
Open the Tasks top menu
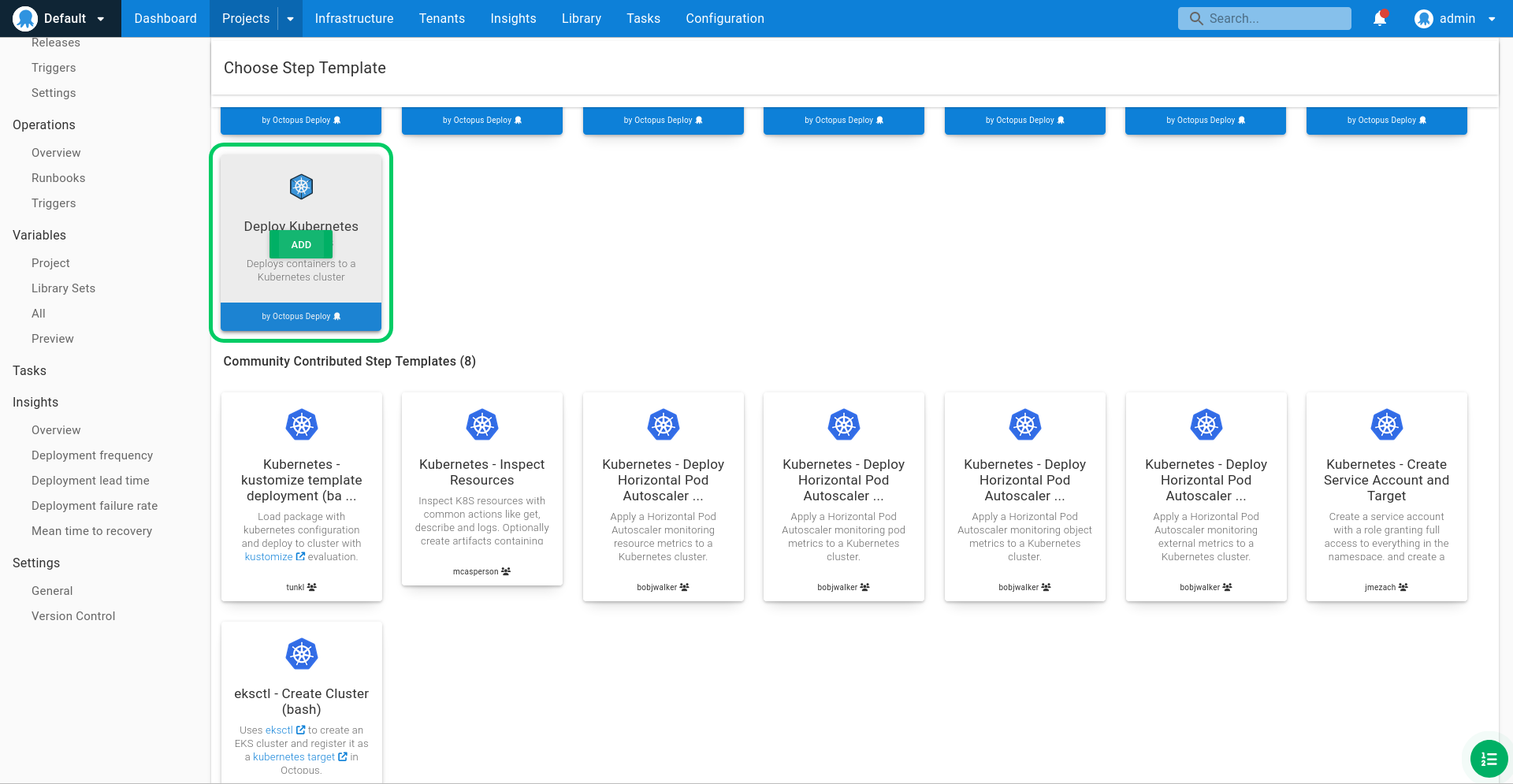click(x=643, y=18)
